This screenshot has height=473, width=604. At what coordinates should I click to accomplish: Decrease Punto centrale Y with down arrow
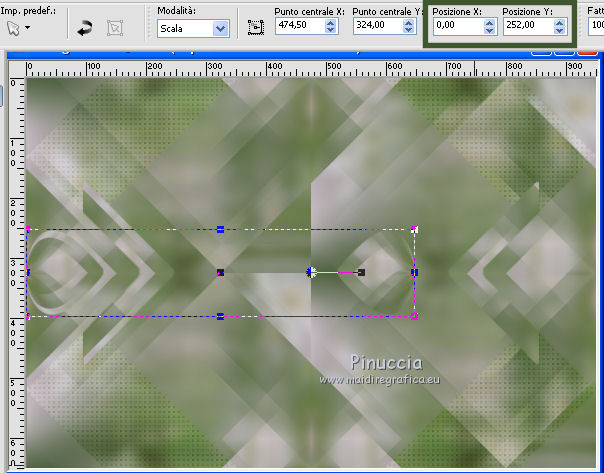(x=409, y=30)
